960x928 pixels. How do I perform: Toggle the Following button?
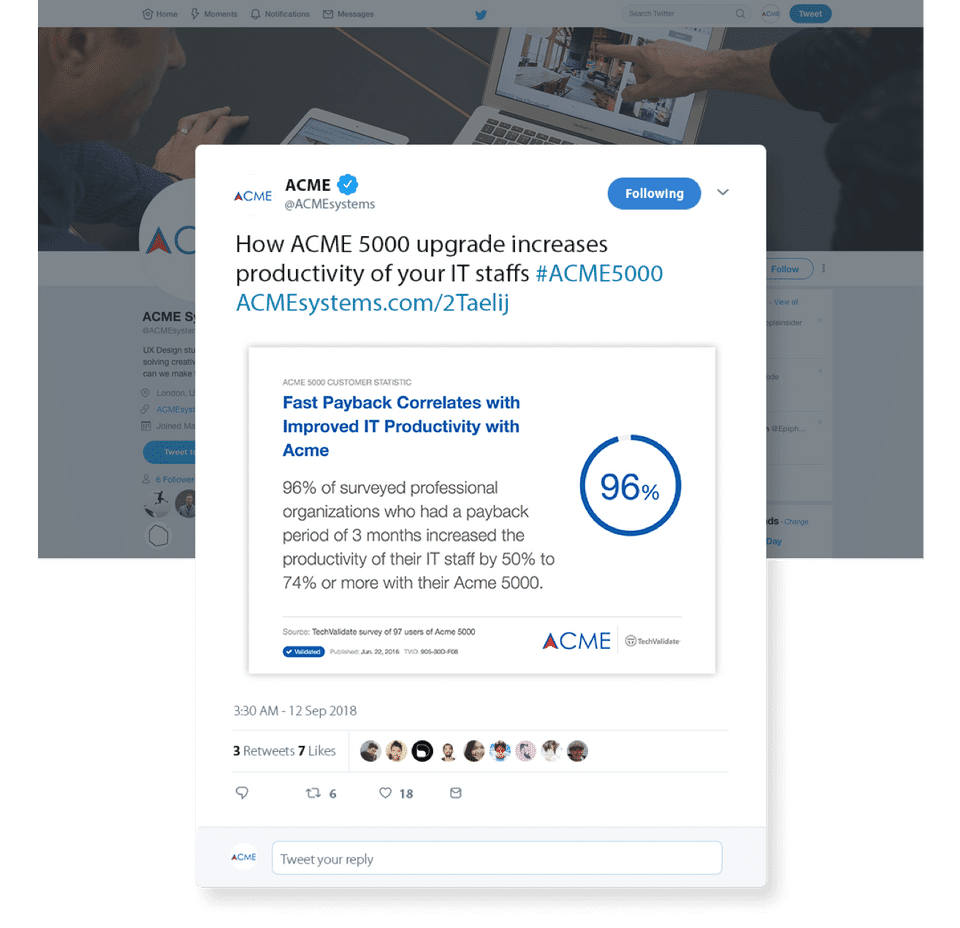point(654,193)
